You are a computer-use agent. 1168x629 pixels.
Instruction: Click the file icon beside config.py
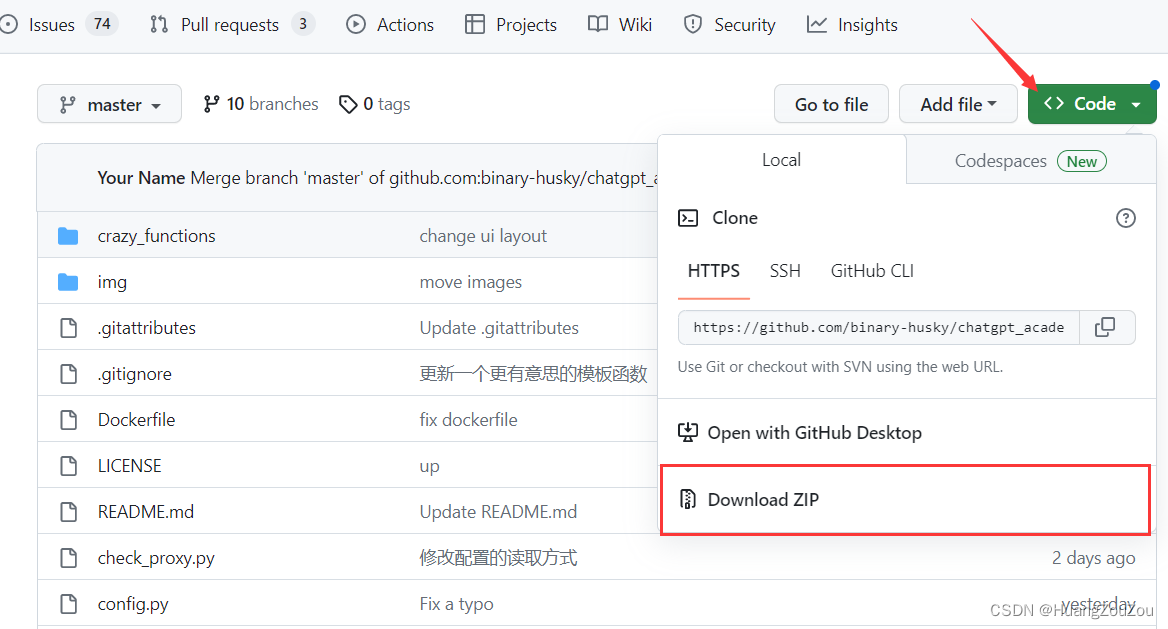[69, 604]
